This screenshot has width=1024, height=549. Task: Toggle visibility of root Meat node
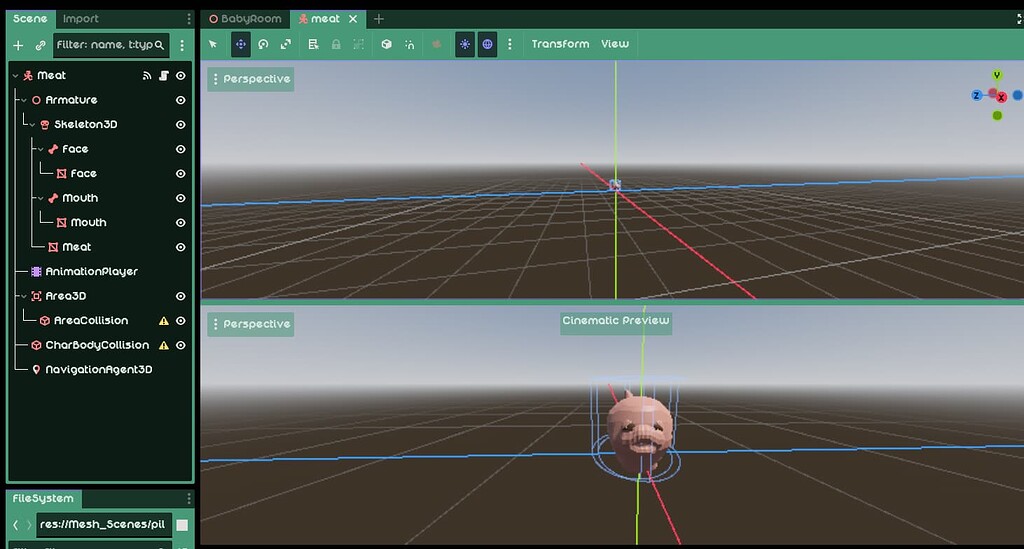pyautogui.click(x=181, y=76)
